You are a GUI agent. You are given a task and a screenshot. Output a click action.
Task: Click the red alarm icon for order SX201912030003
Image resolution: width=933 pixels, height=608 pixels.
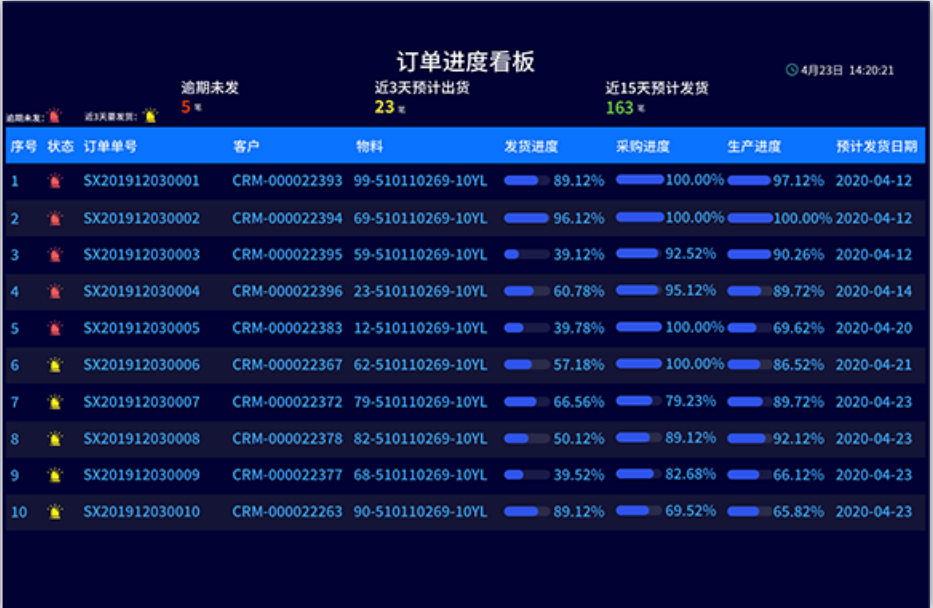click(x=54, y=255)
